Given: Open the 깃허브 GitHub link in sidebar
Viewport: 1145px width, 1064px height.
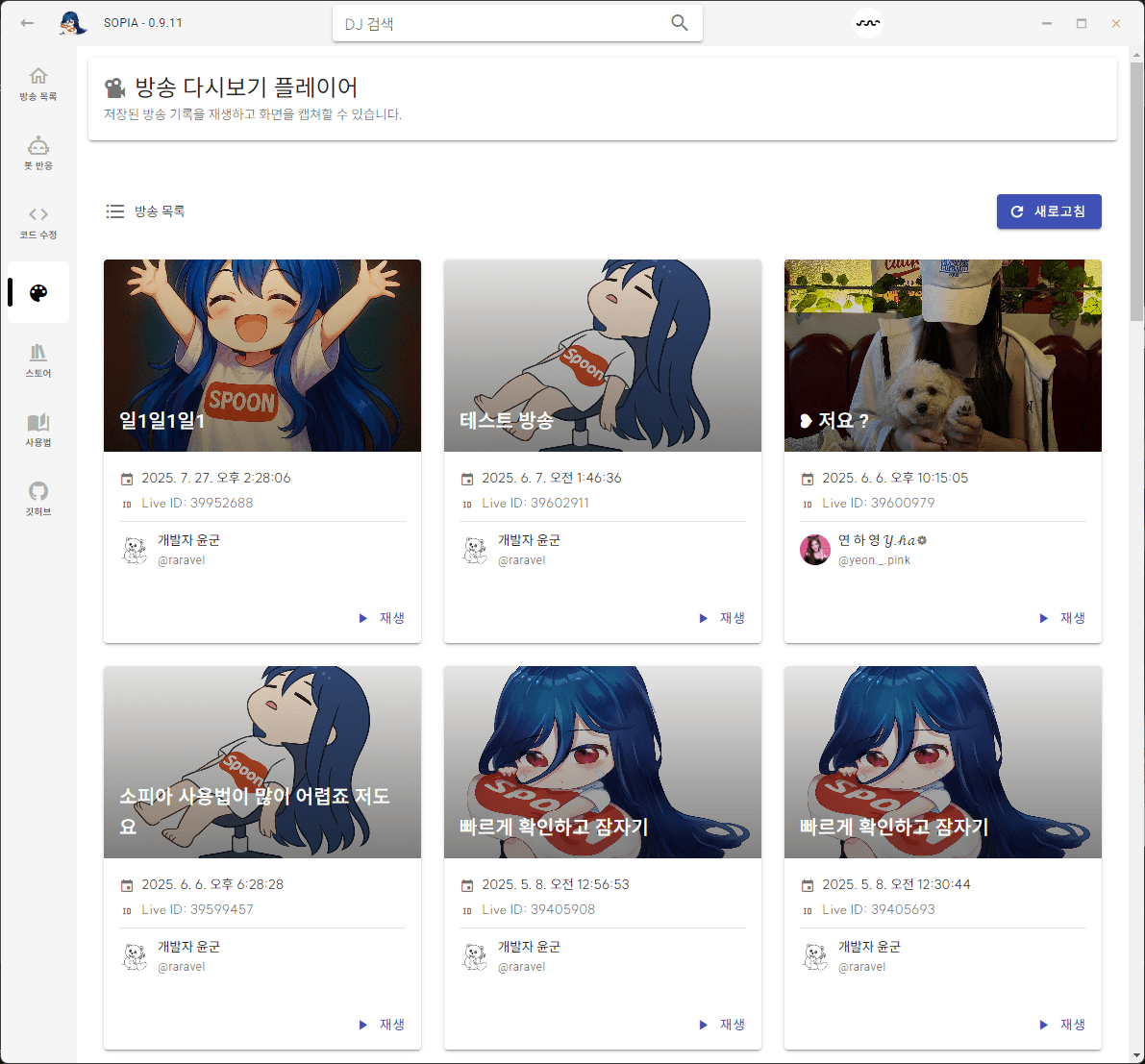Looking at the screenshot, I should coord(37,497).
